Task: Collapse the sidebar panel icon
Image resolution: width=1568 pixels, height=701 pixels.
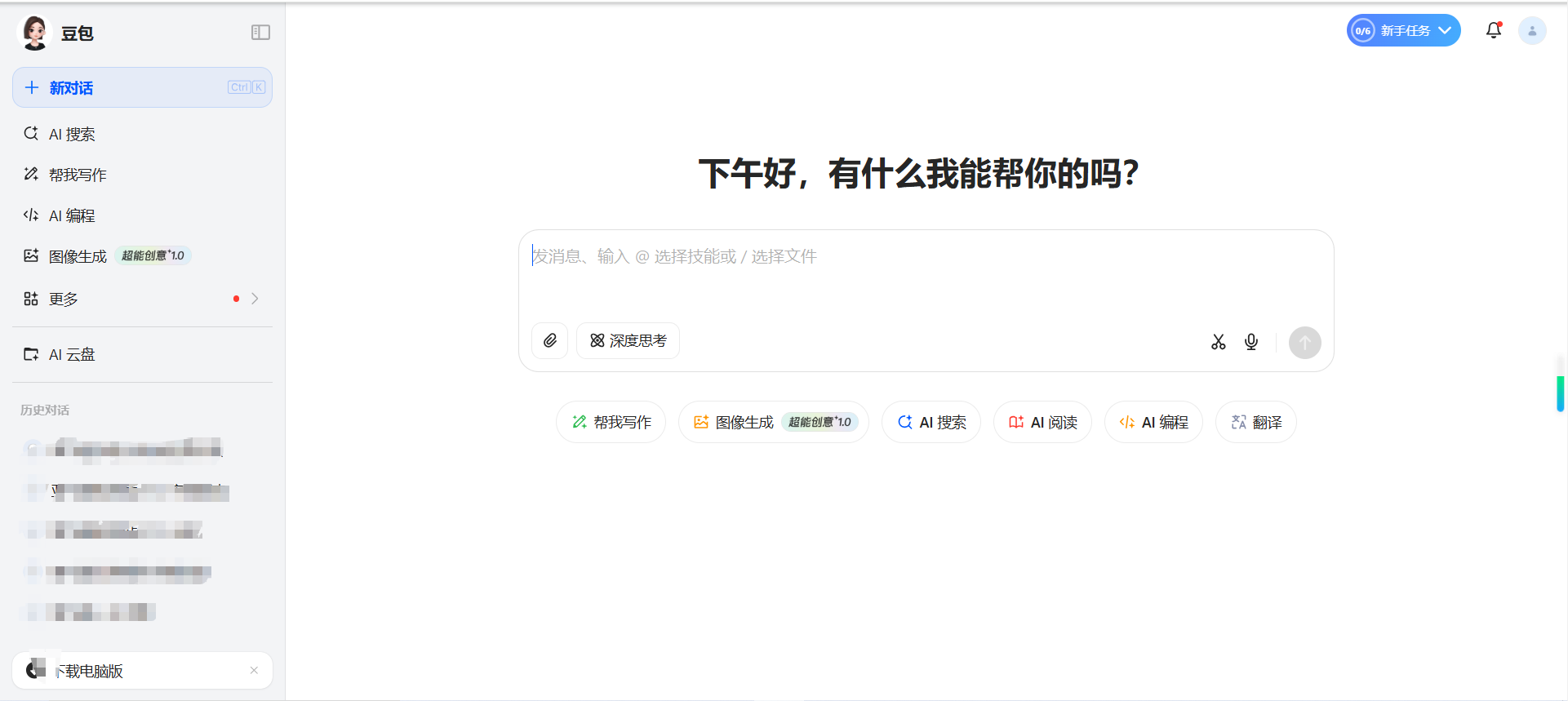Action: click(260, 33)
